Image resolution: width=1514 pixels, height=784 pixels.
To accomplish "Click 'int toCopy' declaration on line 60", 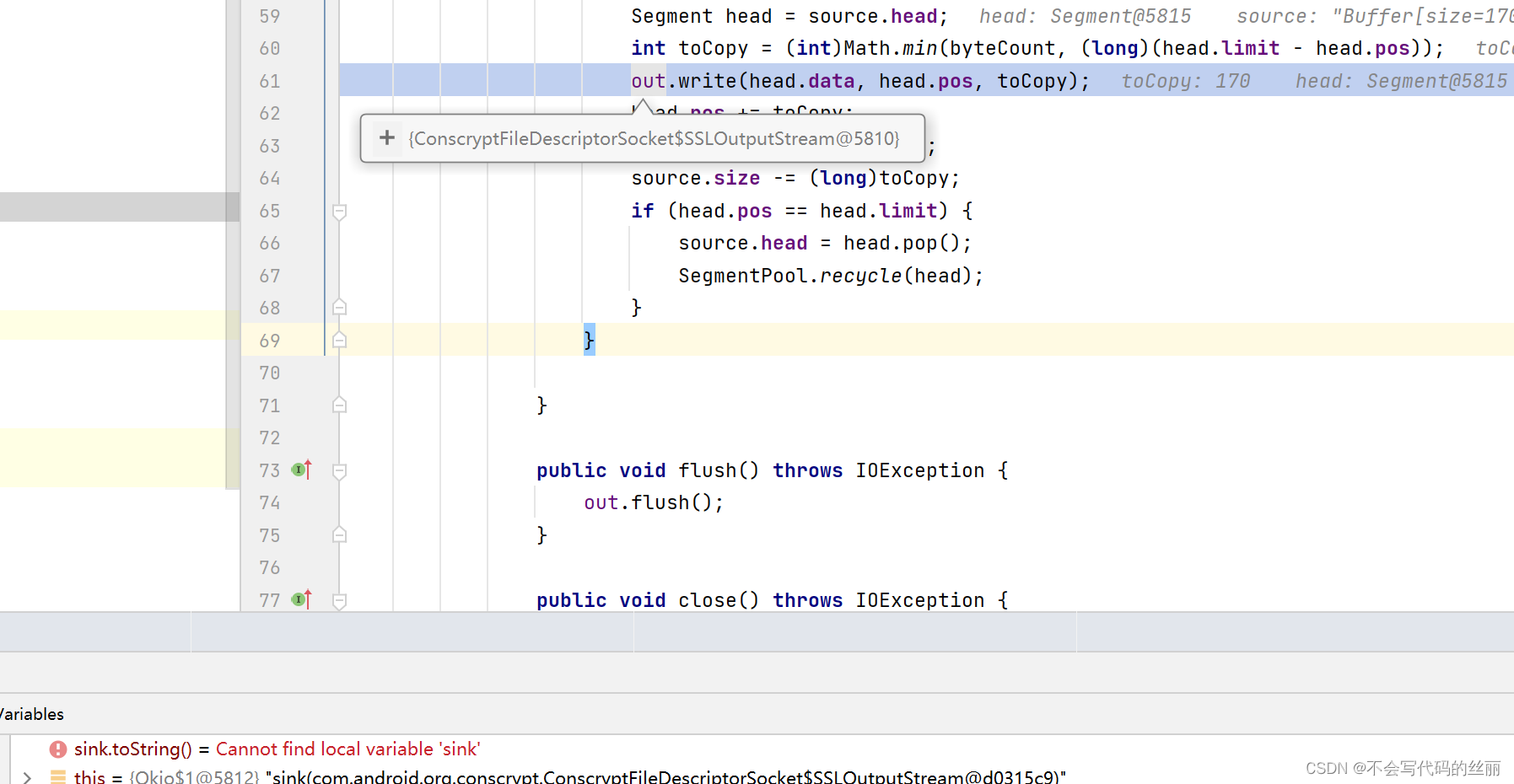I will tap(689, 48).
